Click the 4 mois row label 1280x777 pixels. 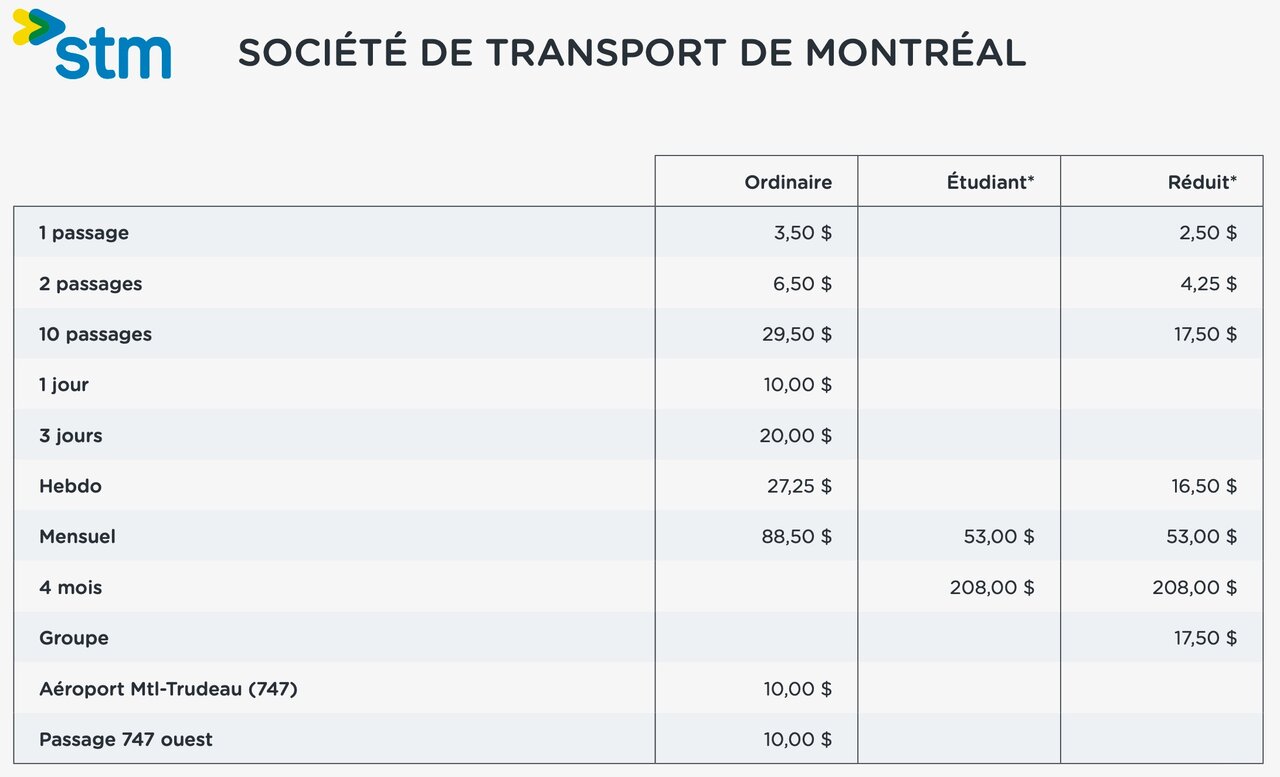pos(71,588)
